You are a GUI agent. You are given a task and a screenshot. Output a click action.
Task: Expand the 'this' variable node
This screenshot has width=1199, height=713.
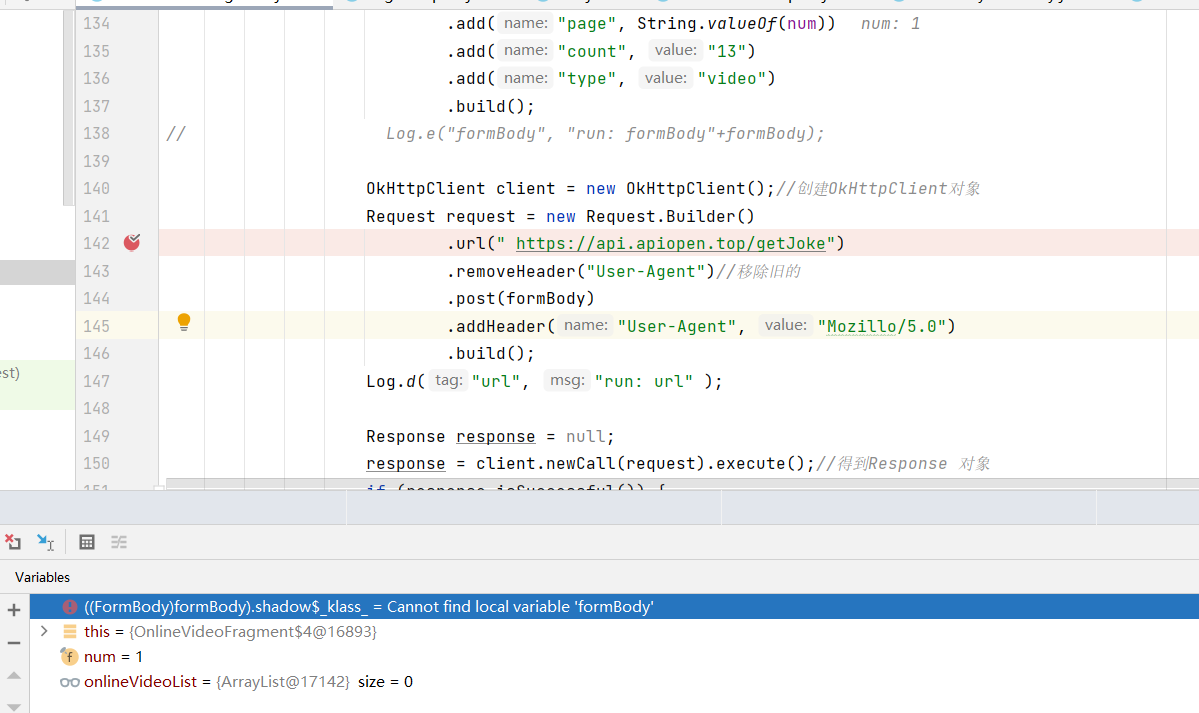point(44,631)
